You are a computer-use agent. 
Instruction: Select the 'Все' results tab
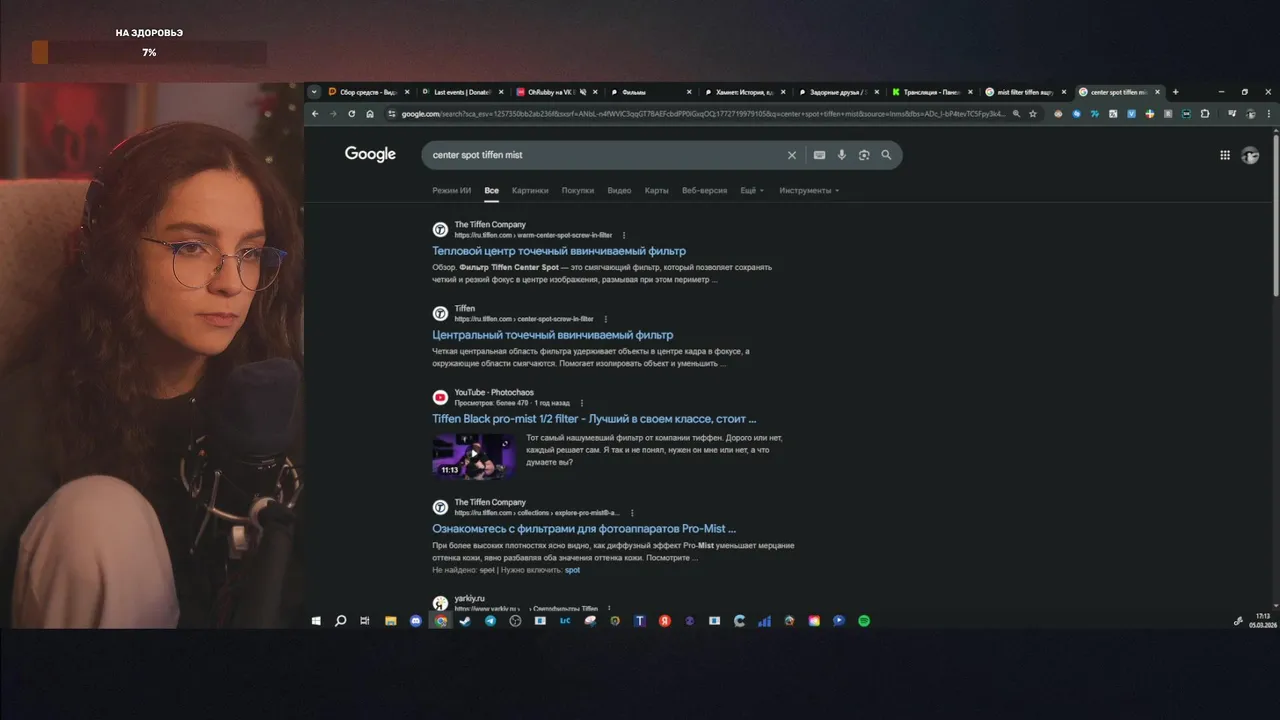[491, 190]
